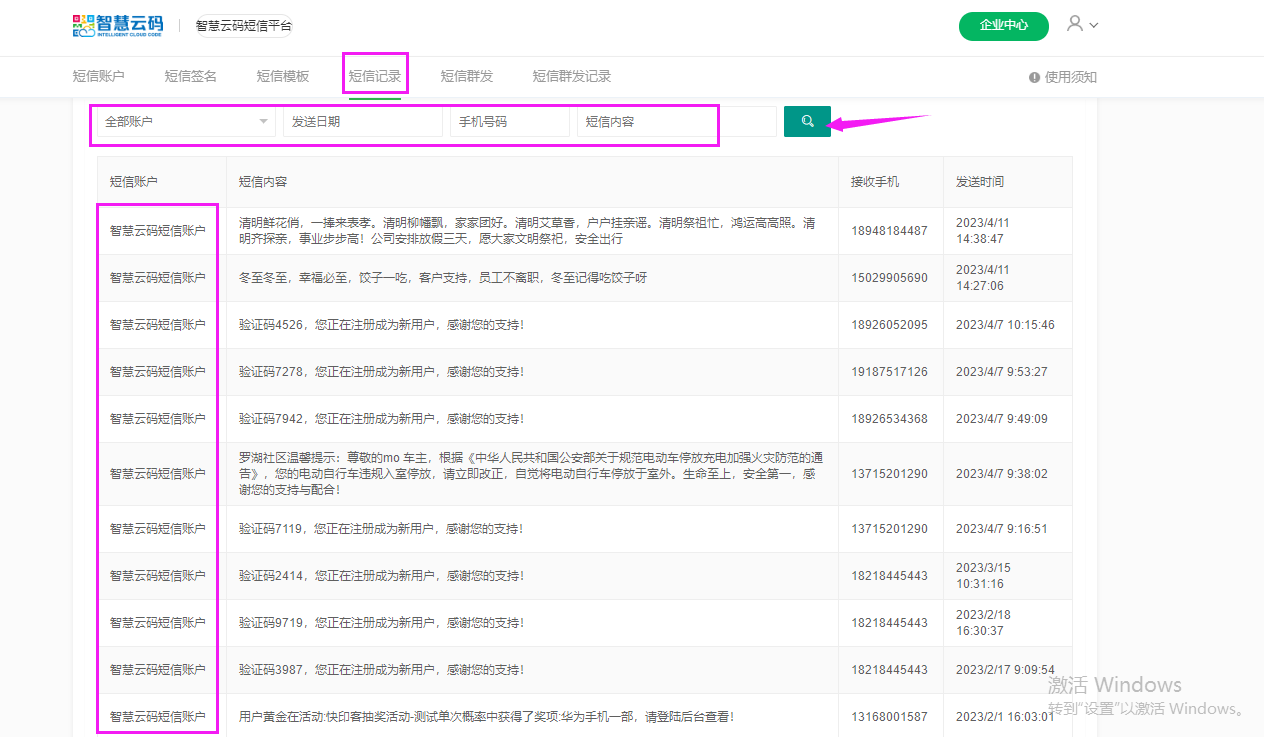Click the green 企业中心 button

tap(1003, 26)
